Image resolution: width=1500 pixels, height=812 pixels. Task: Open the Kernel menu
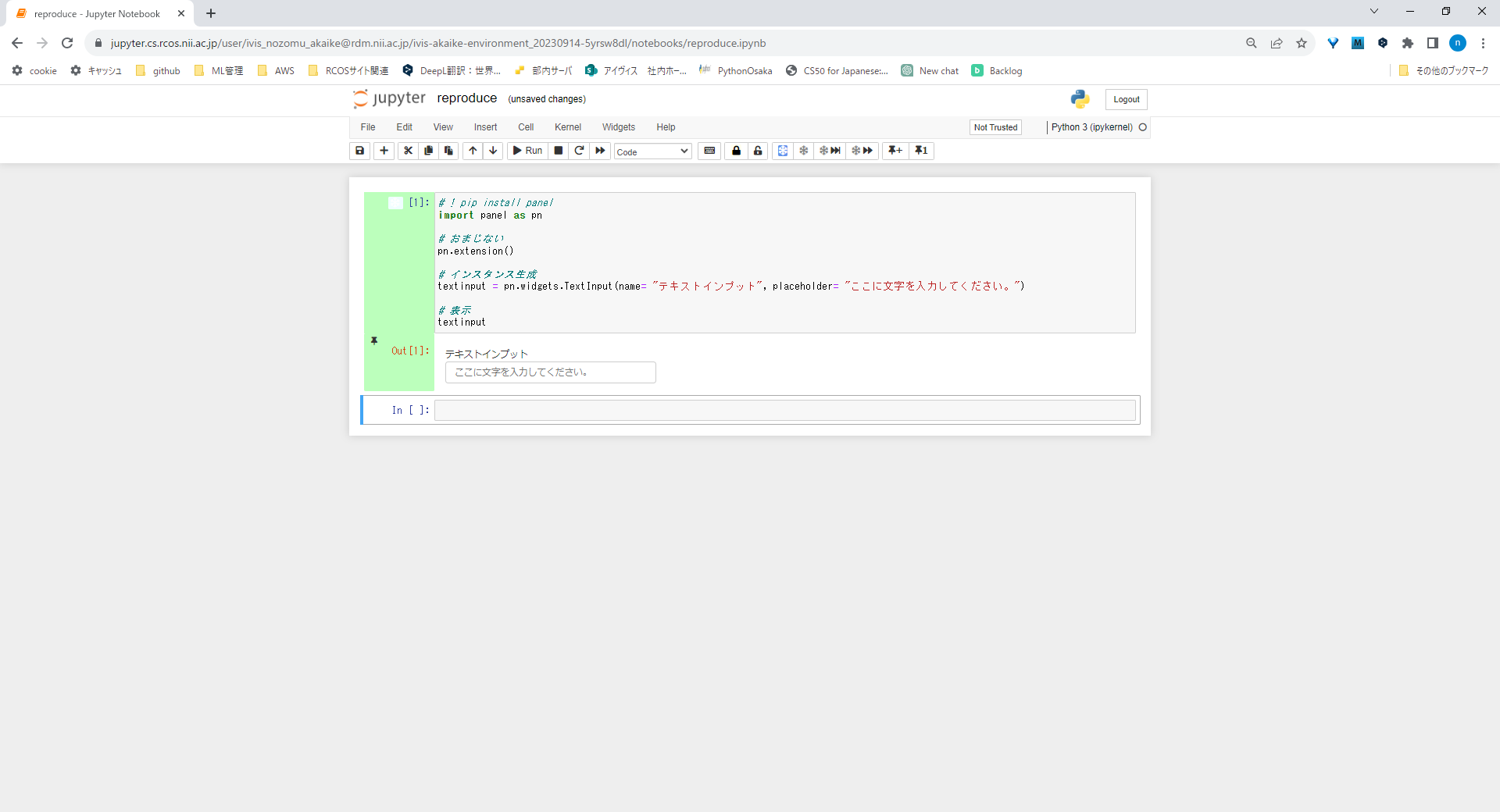pos(567,127)
